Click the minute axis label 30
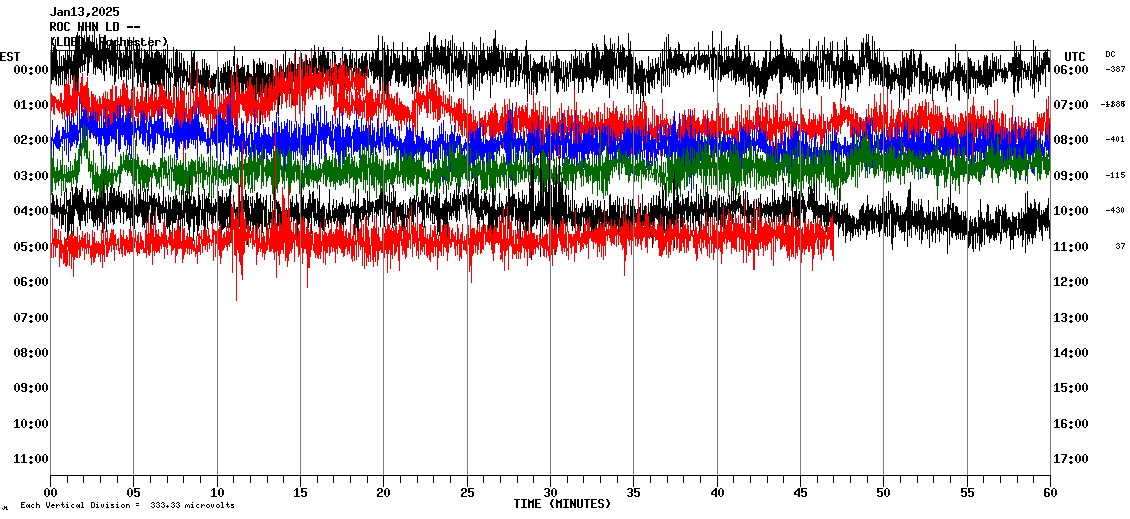 pos(551,492)
